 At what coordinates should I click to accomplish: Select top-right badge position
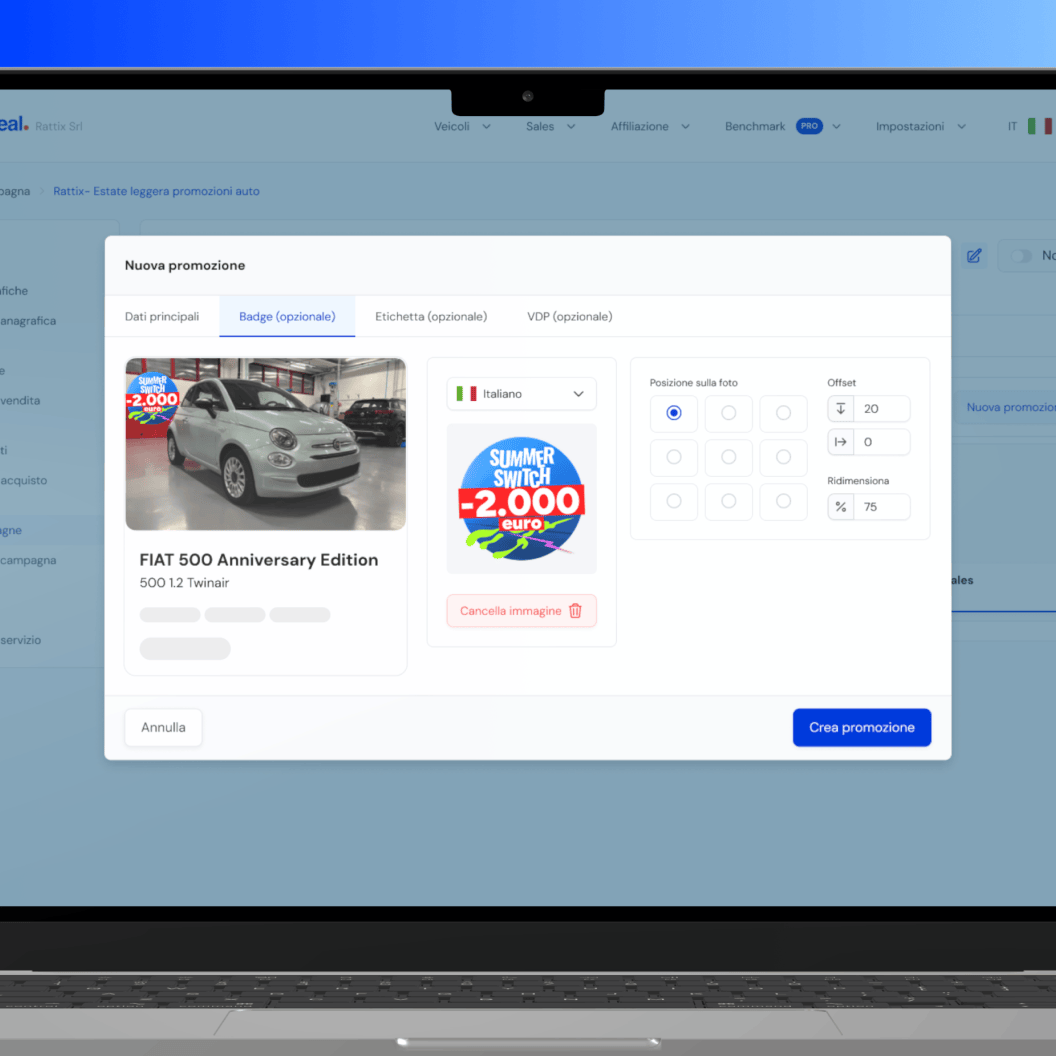(783, 413)
